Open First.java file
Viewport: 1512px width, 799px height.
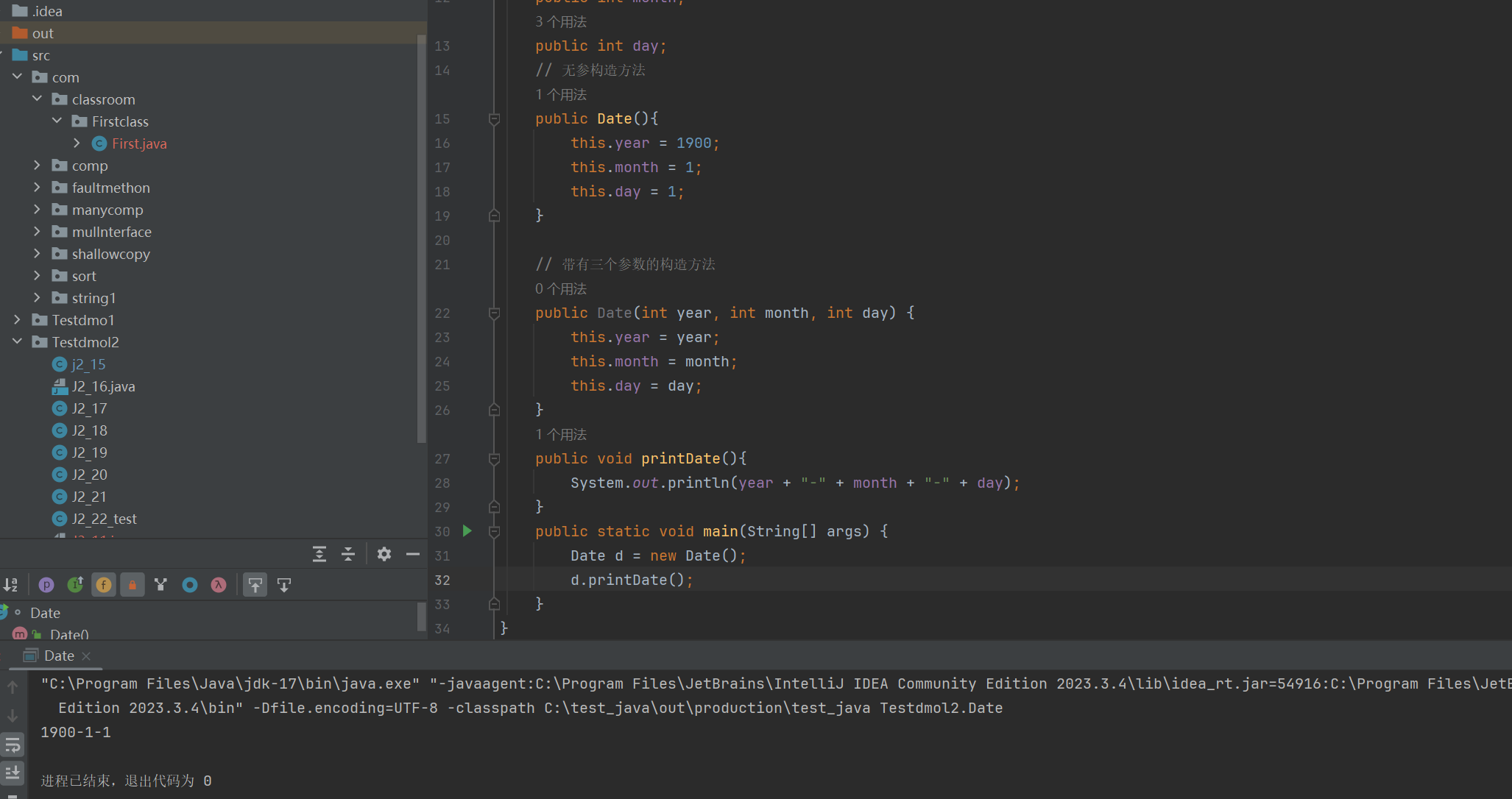[139, 143]
